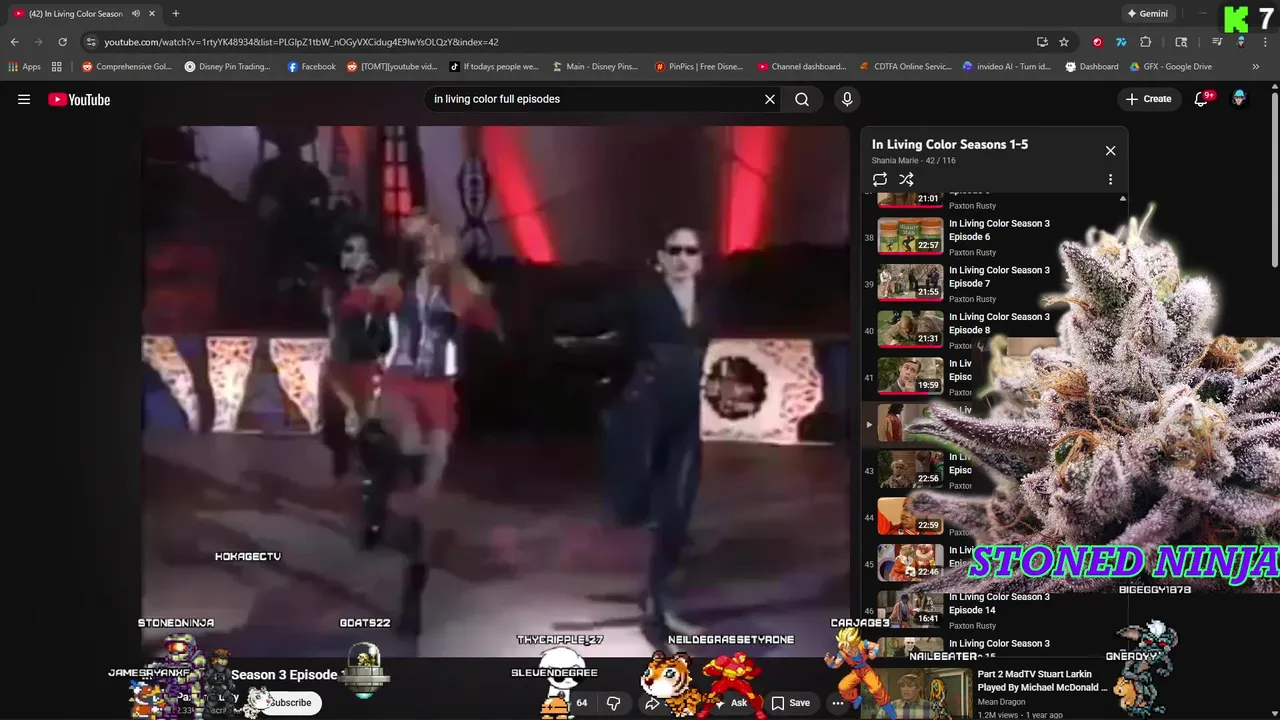This screenshot has width=1280, height=720.
Task: Go back with the browser back arrow
Action: (14, 42)
